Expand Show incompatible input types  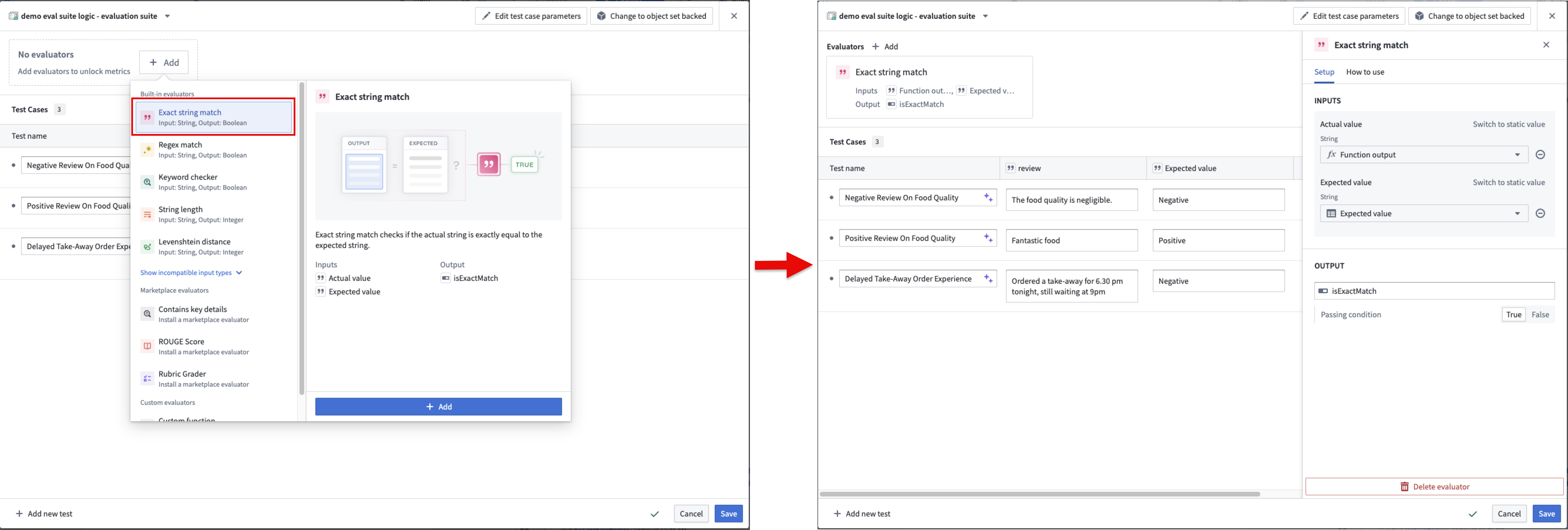click(x=186, y=272)
